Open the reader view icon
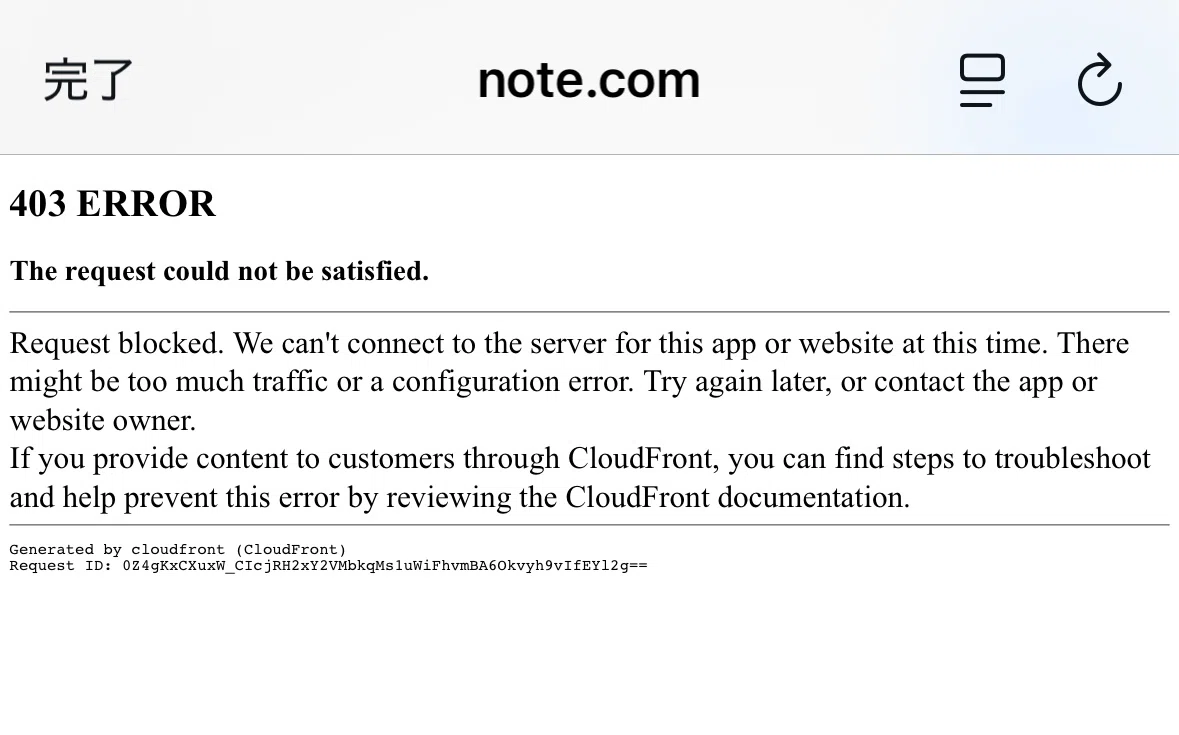The height and width of the screenshot is (735, 1179). click(x=982, y=80)
